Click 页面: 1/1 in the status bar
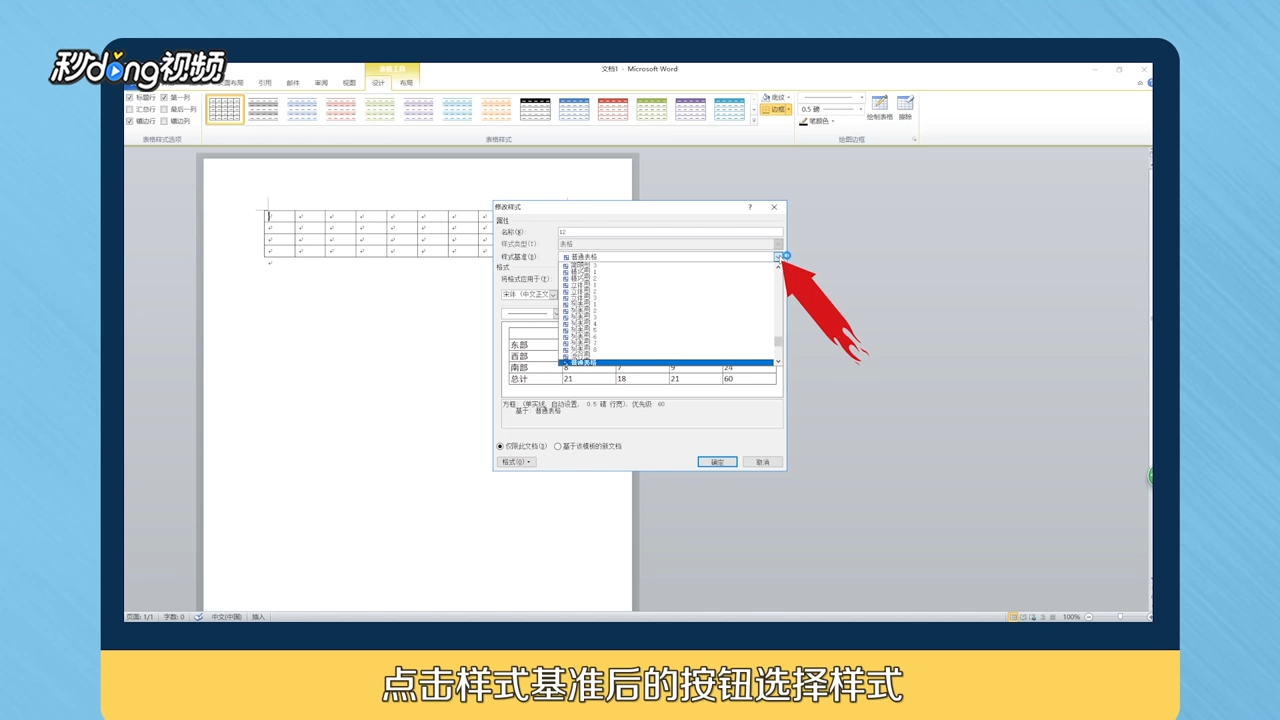 (x=140, y=617)
